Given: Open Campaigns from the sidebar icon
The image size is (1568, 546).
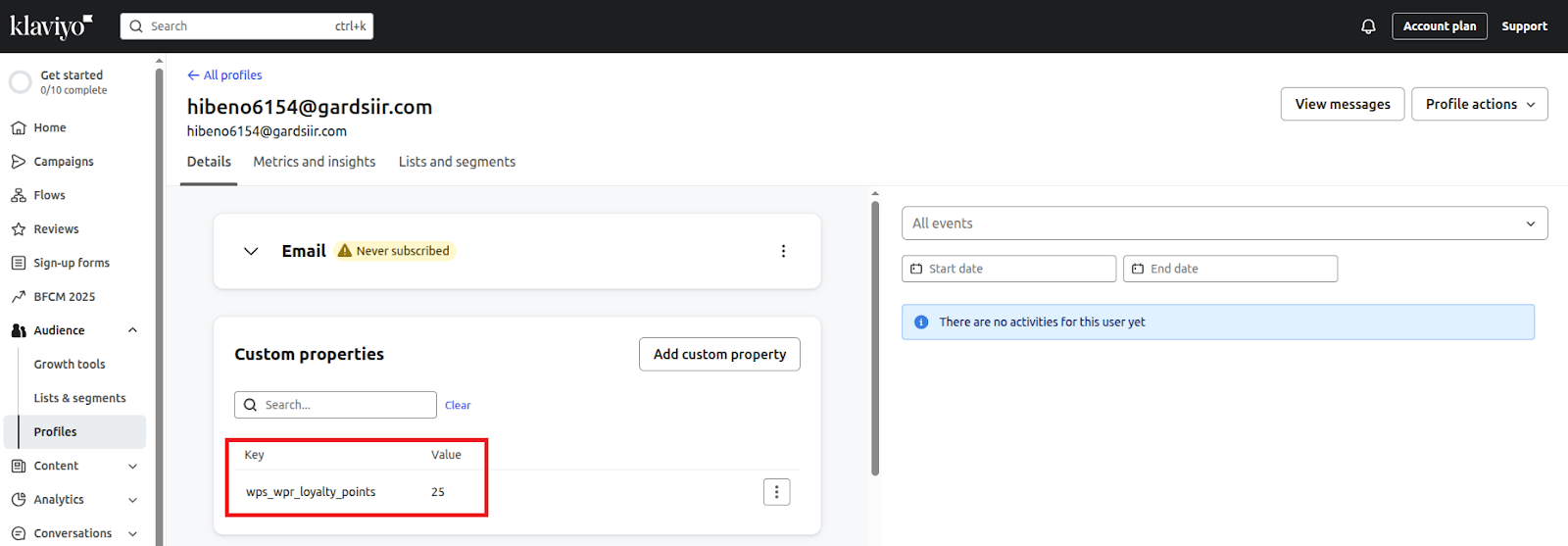Looking at the screenshot, I should (19, 162).
